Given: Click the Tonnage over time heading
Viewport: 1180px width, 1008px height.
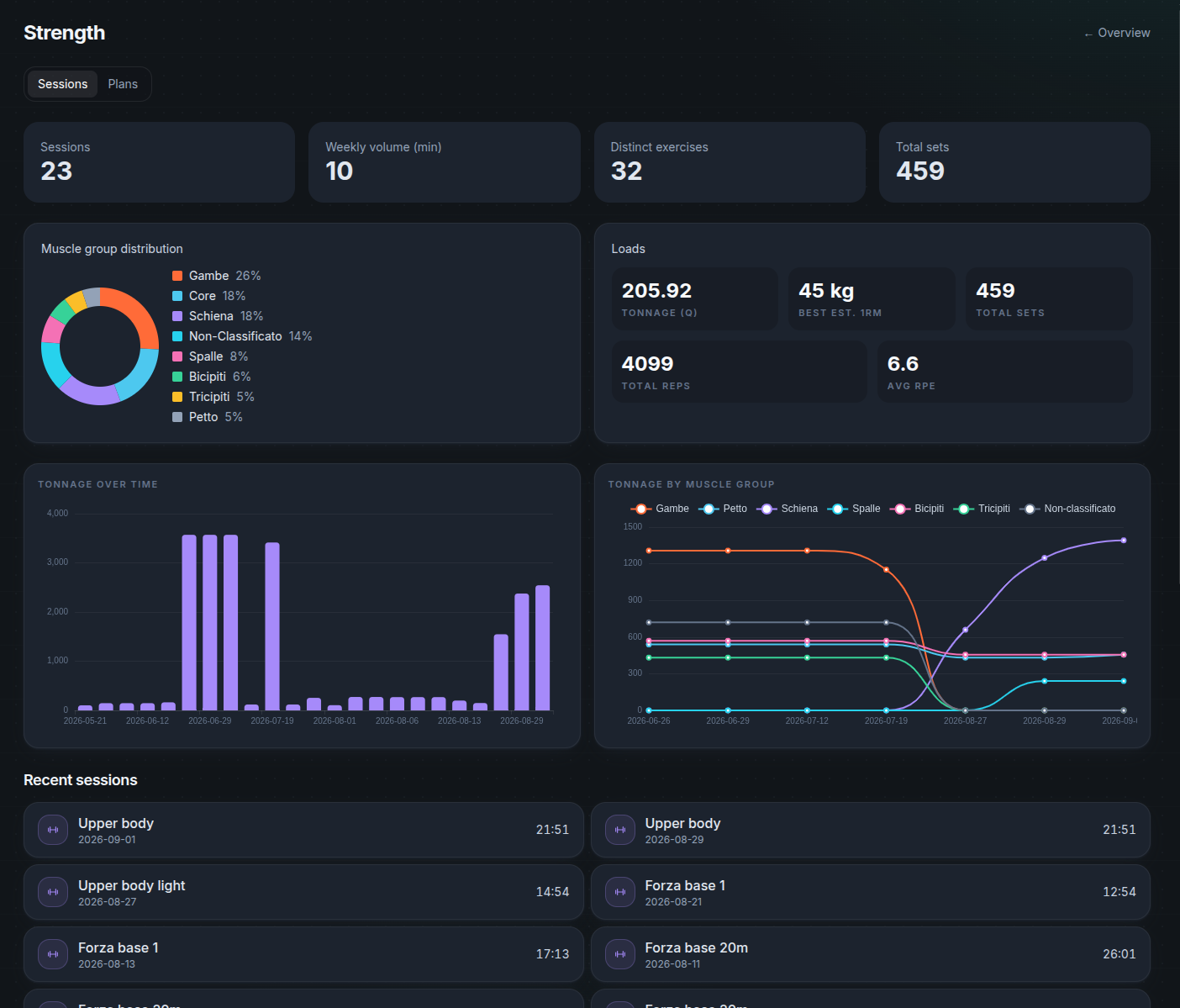Looking at the screenshot, I should tap(97, 484).
